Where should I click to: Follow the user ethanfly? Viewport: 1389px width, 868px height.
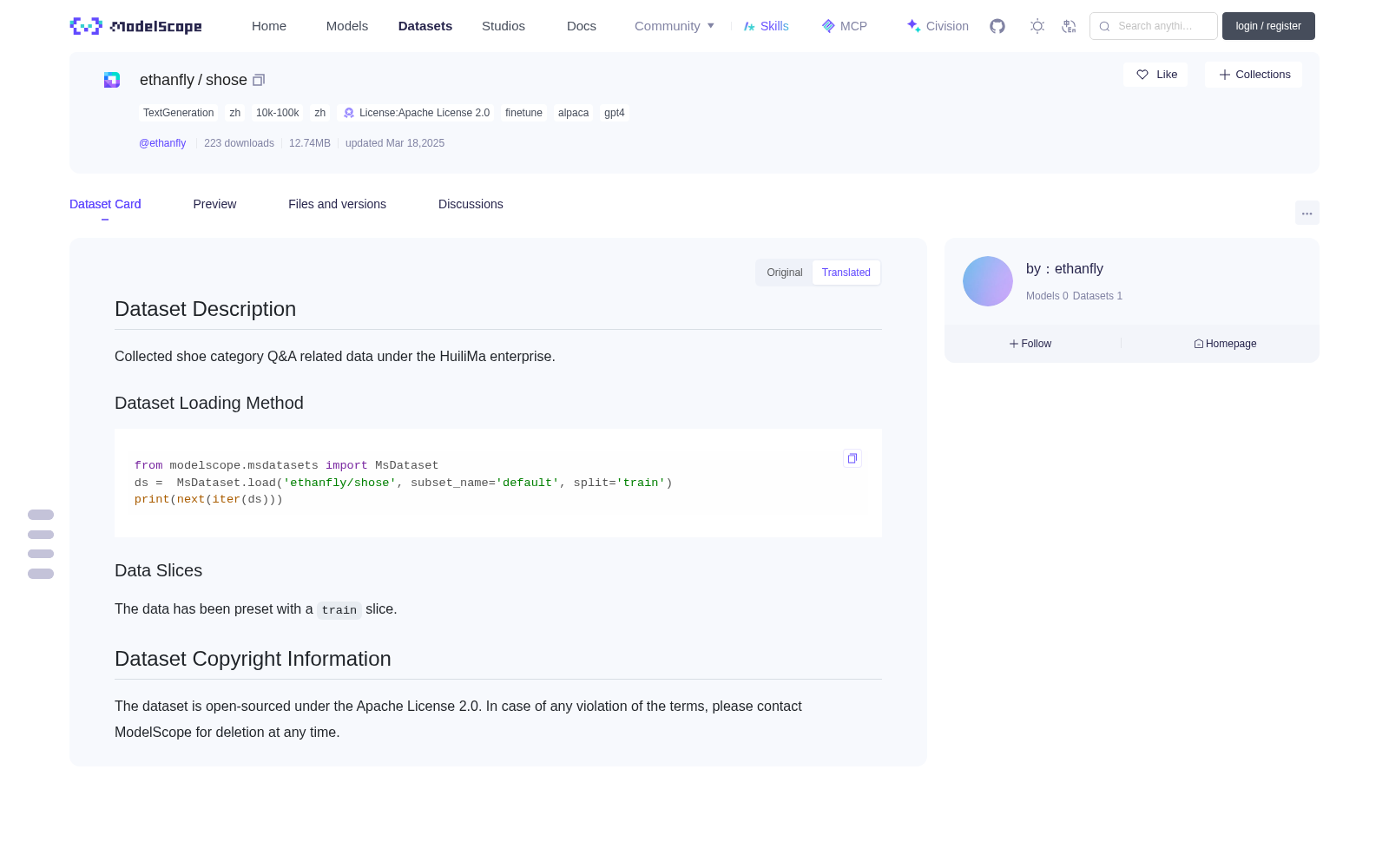point(1030,344)
